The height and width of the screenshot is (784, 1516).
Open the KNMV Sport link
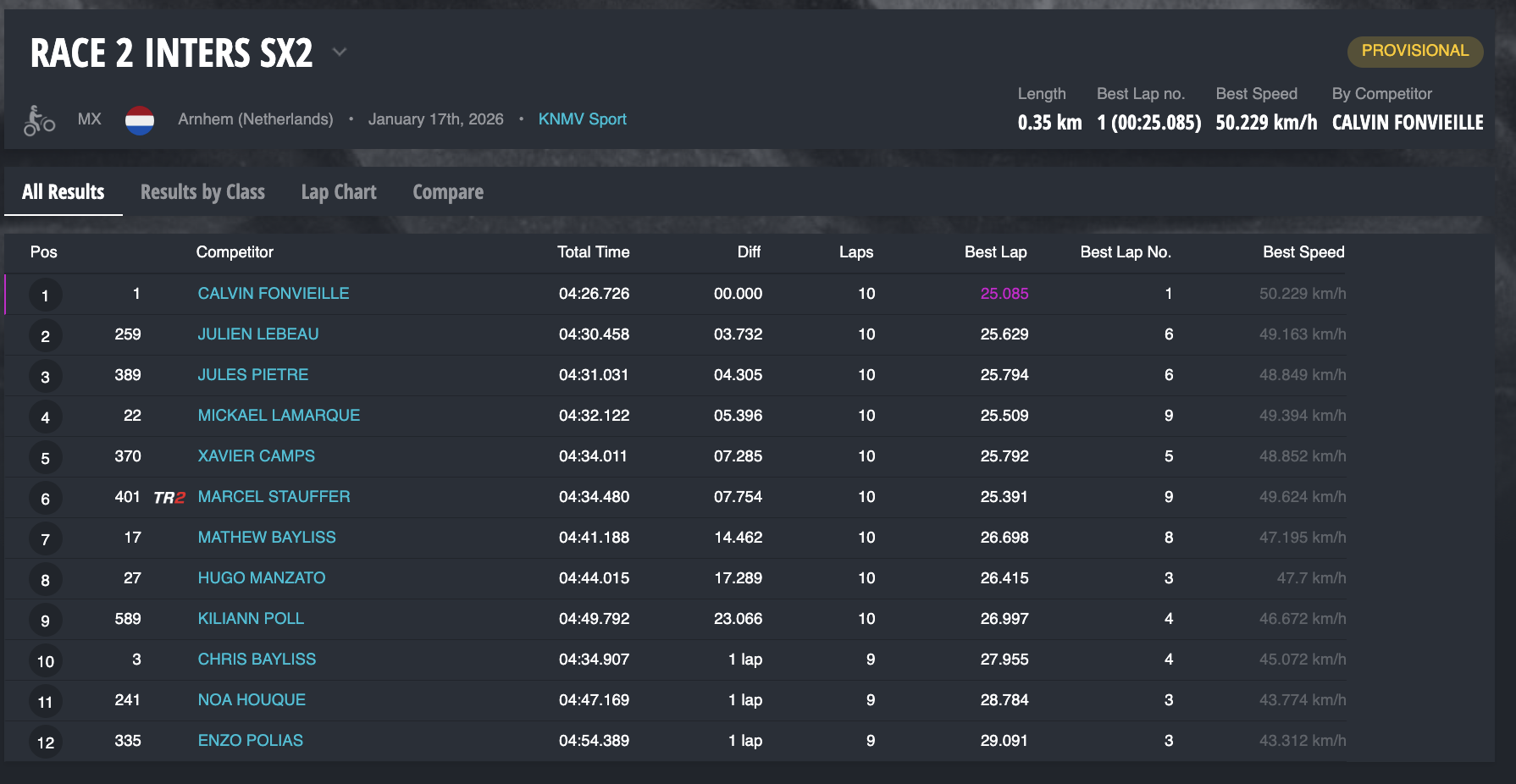click(582, 119)
